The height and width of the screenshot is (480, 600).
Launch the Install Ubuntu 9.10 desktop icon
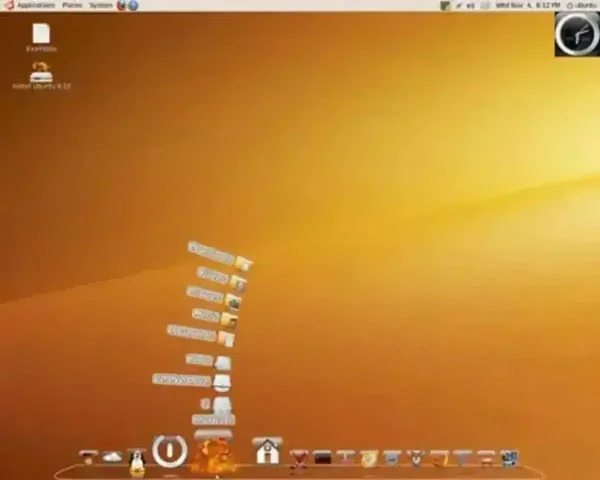41,76
